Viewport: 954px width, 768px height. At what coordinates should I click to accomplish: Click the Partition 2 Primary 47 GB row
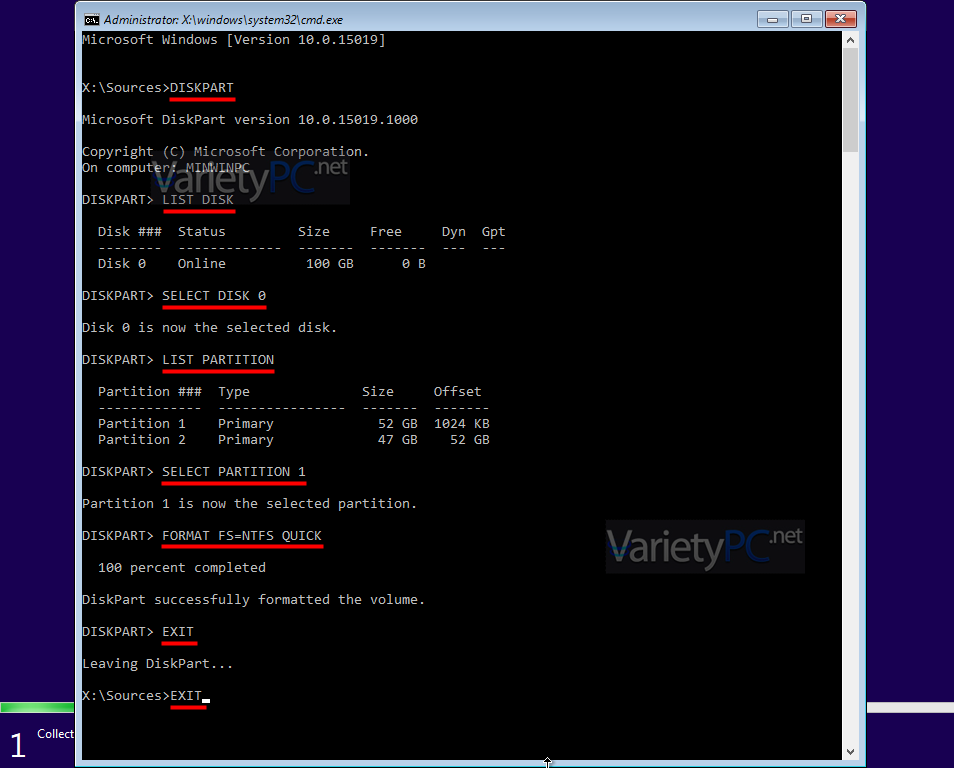[x=293, y=440]
